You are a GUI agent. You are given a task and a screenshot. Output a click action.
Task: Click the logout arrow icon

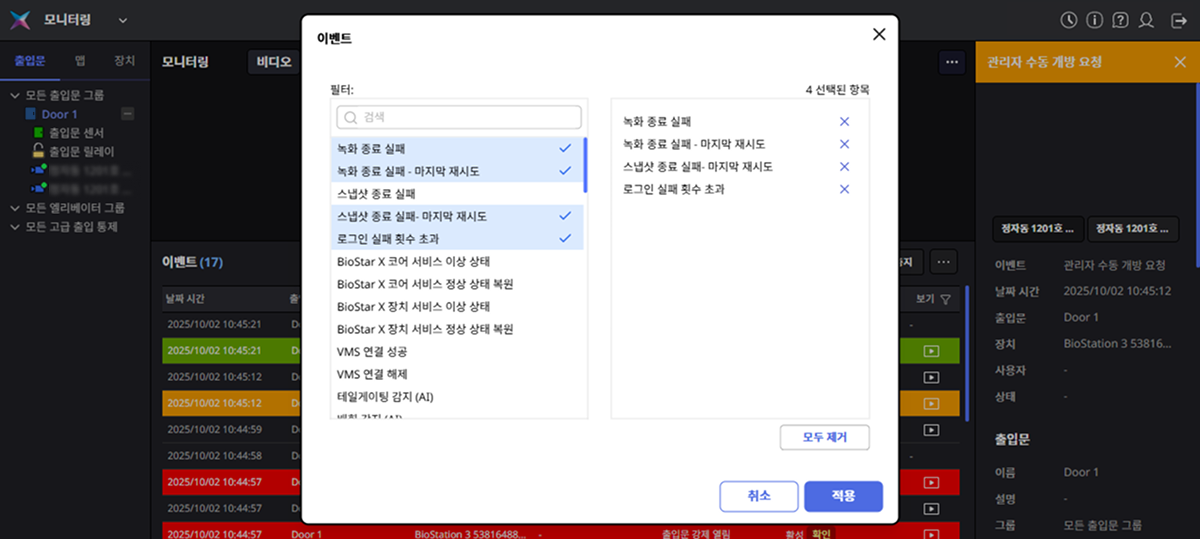[1176, 20]
